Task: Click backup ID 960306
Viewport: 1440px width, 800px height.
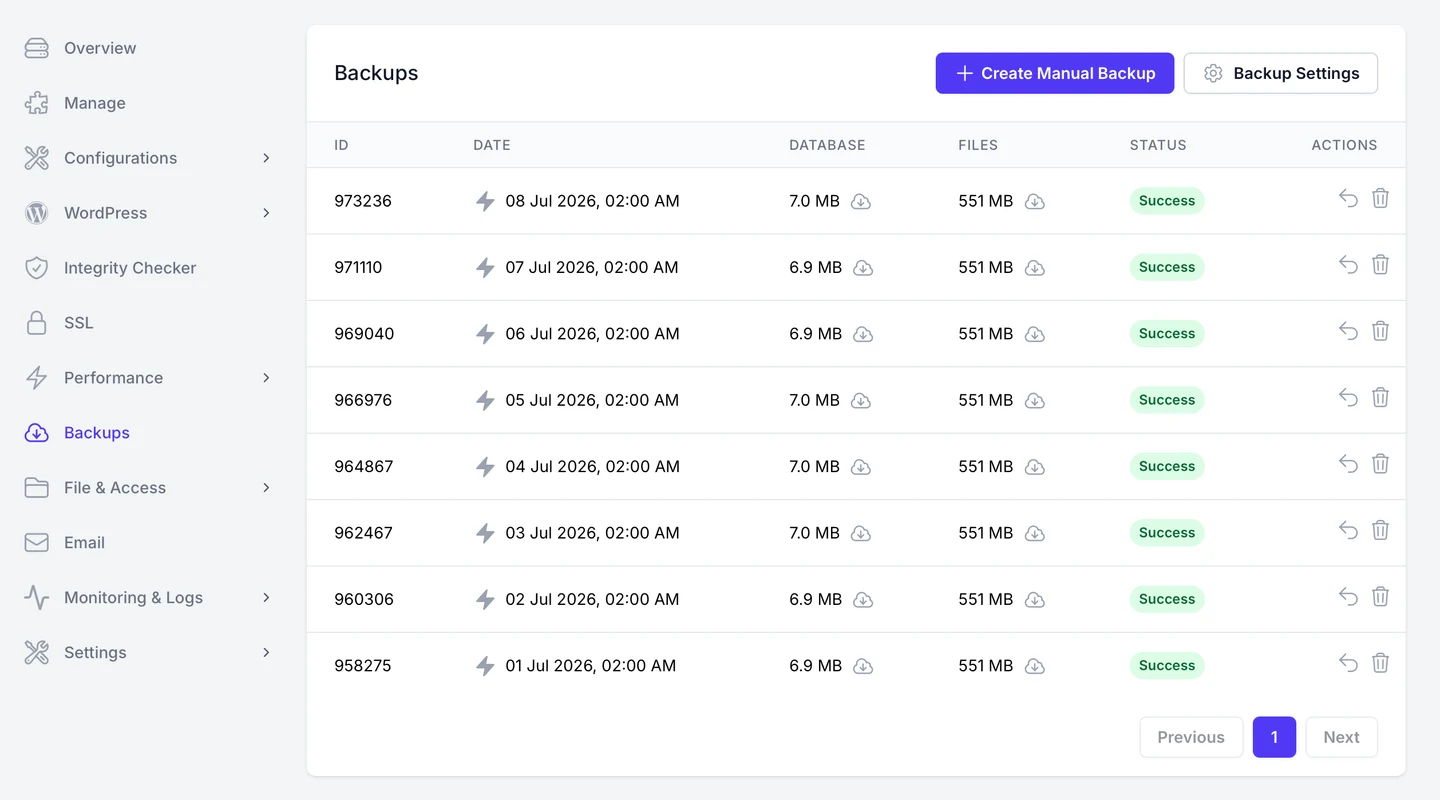Action: click(364, 600)
